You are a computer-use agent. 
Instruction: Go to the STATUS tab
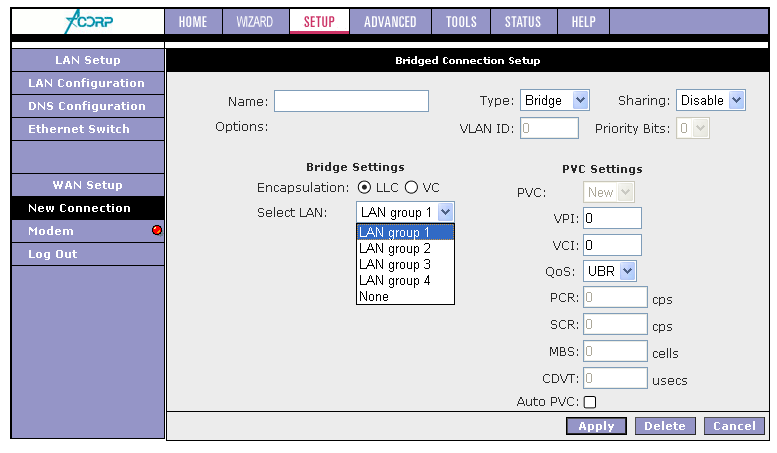[x=522, y=22]
